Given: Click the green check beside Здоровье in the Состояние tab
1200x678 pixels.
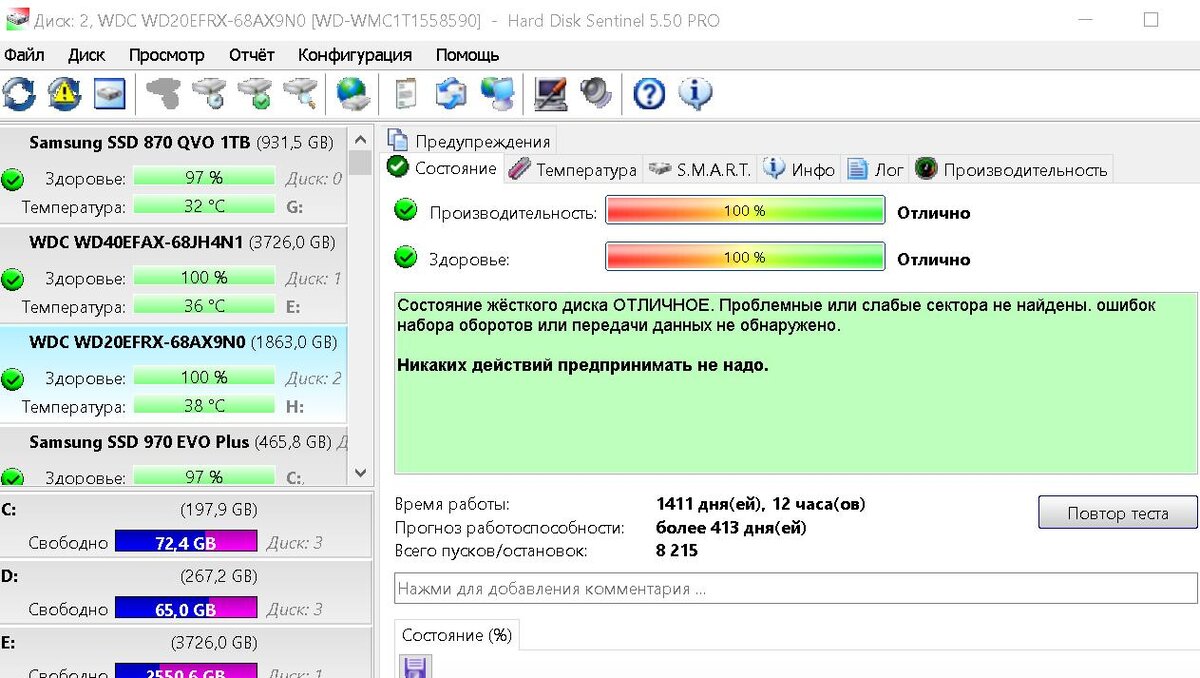Looking at the screenshot, I should tap(405, 258).
